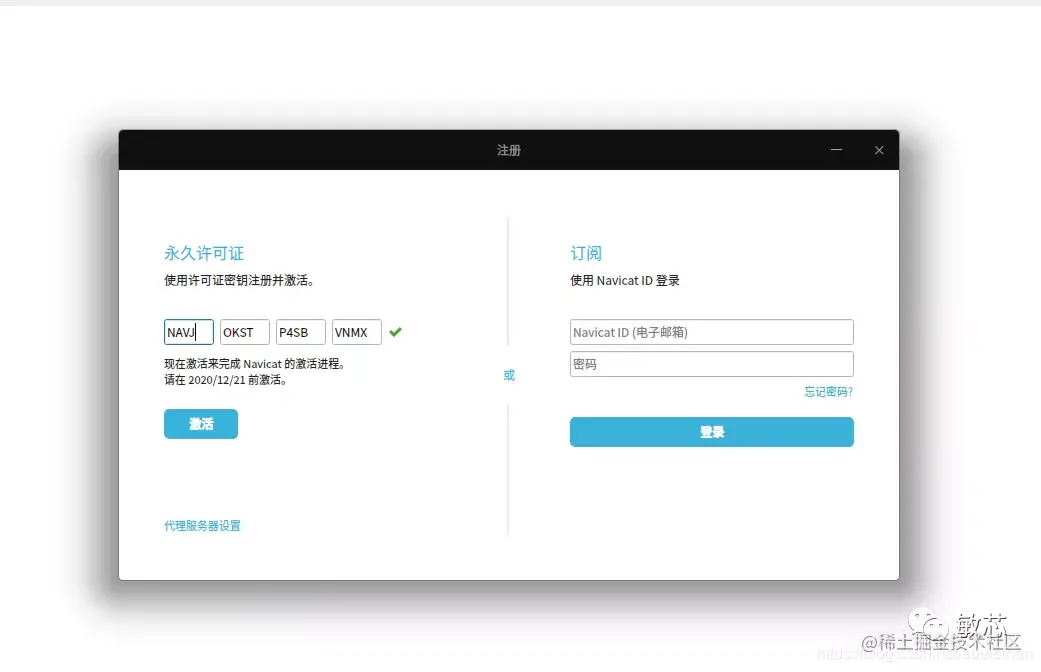Click the 登录 login button
The width and height of the screenshot is (1041, 672).
click(712, 432)
